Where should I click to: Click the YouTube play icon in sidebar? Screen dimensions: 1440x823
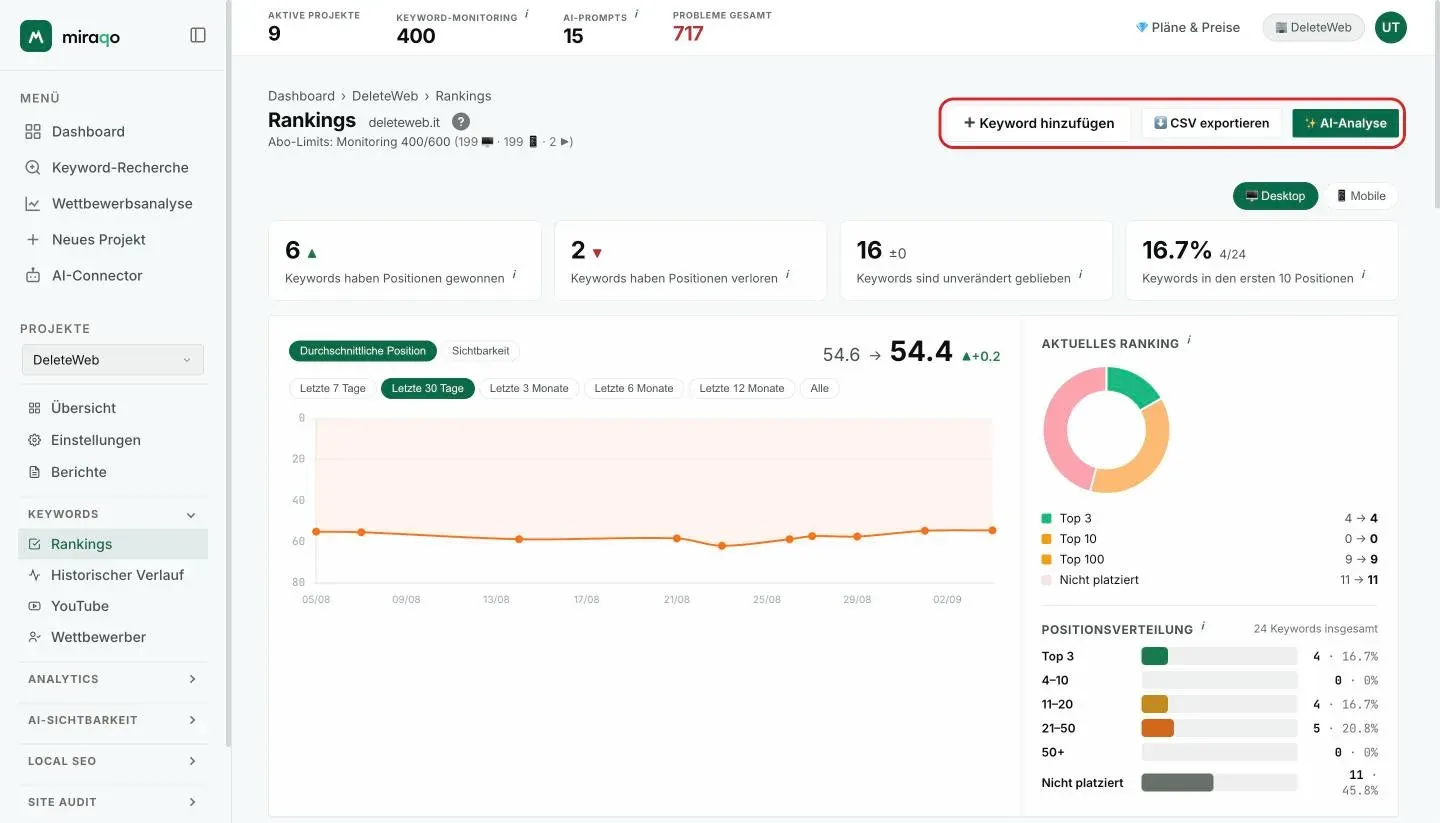35,606
